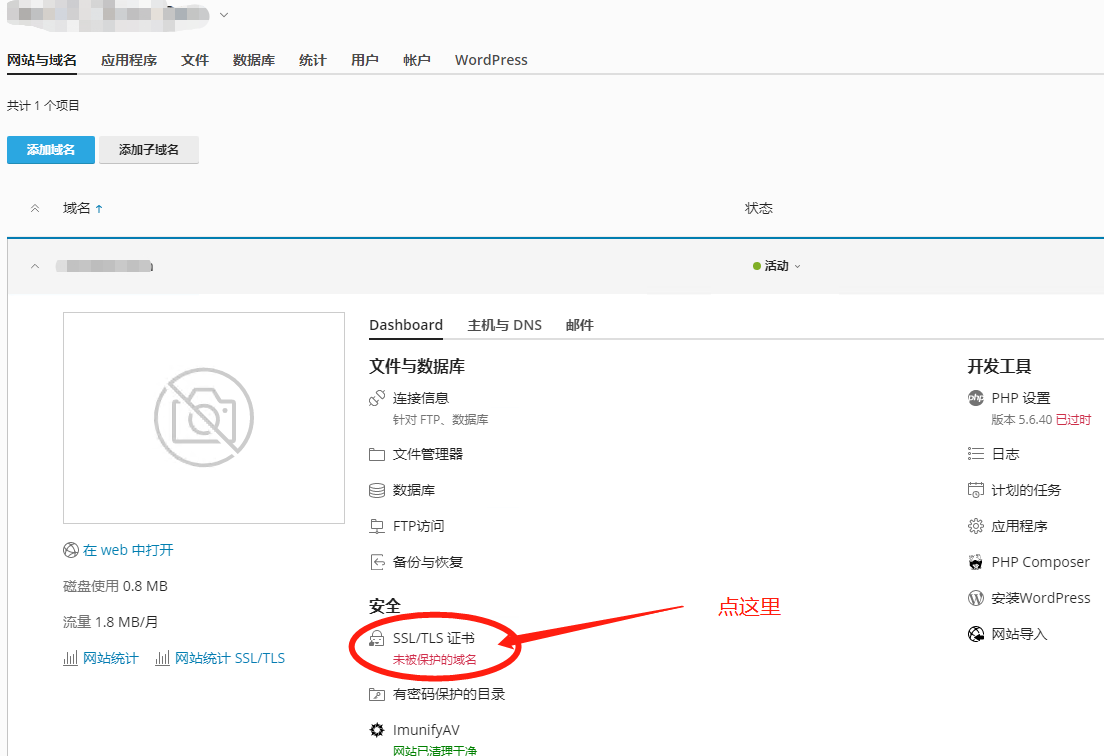Click the PHP settings round icon

pyautogui.click(x=976, y=398)
